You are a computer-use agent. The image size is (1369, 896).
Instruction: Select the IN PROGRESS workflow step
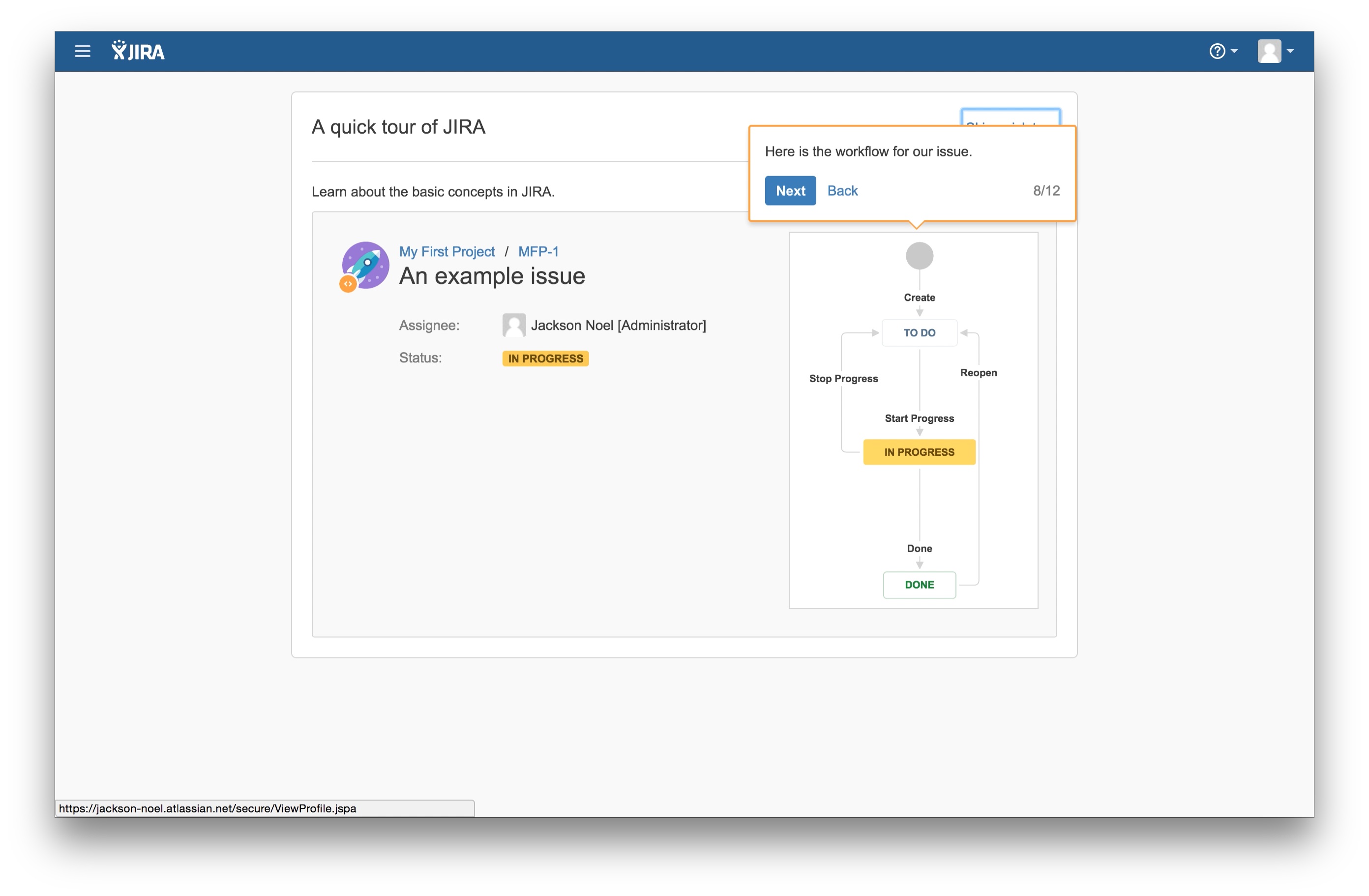919,452
